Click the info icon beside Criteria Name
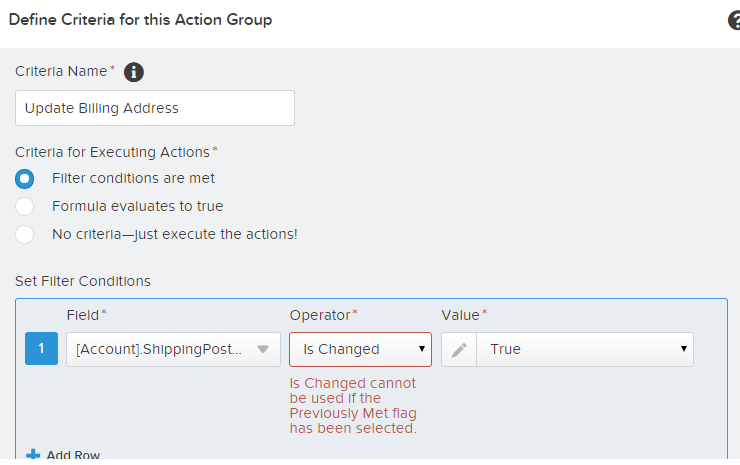The height and width of the screenshot is (465, 740). pos(133,72)
